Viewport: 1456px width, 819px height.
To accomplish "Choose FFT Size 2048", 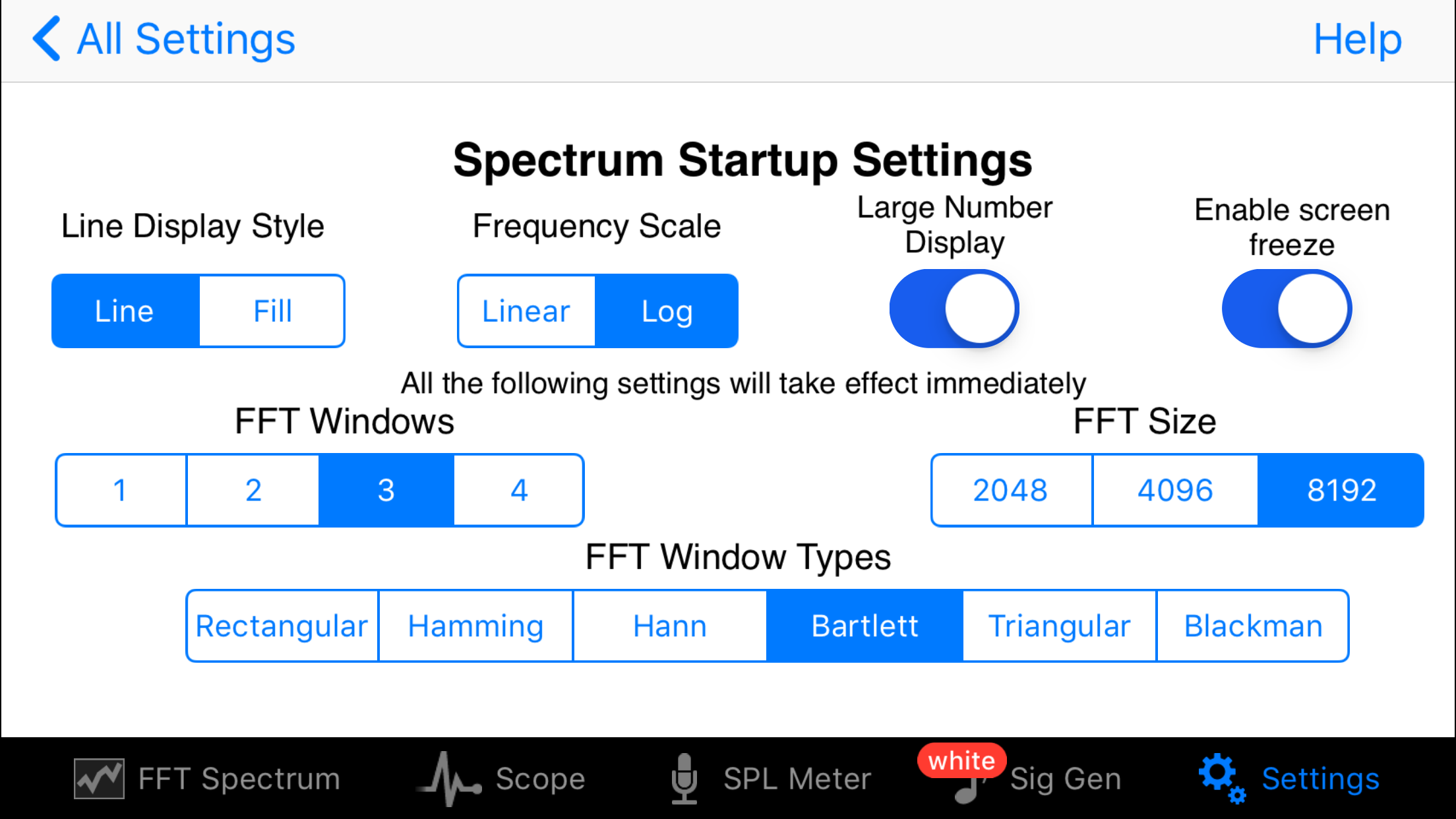I will (x=1010, y=490).
